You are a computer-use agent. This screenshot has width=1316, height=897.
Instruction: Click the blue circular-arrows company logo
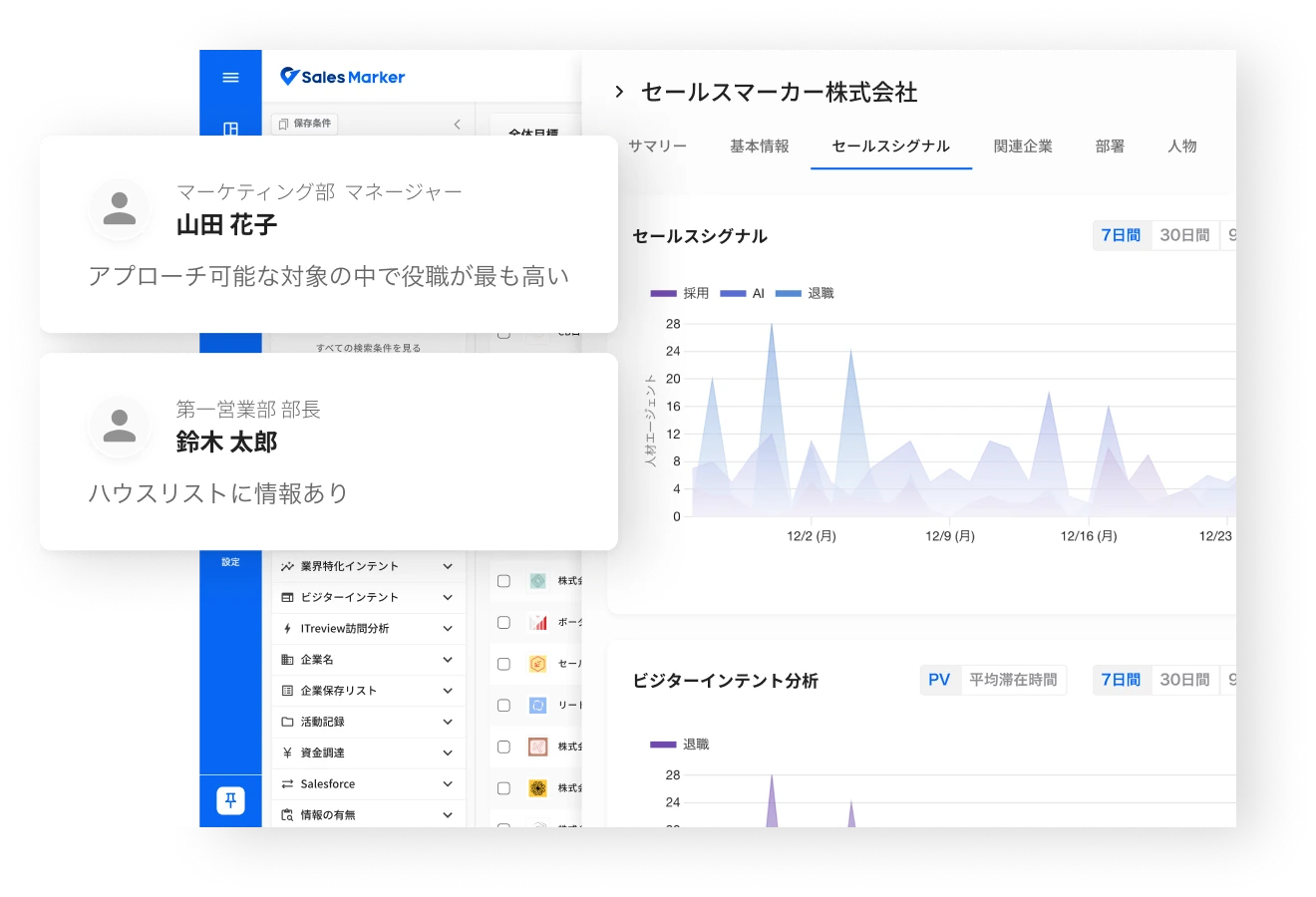point(538,706)
